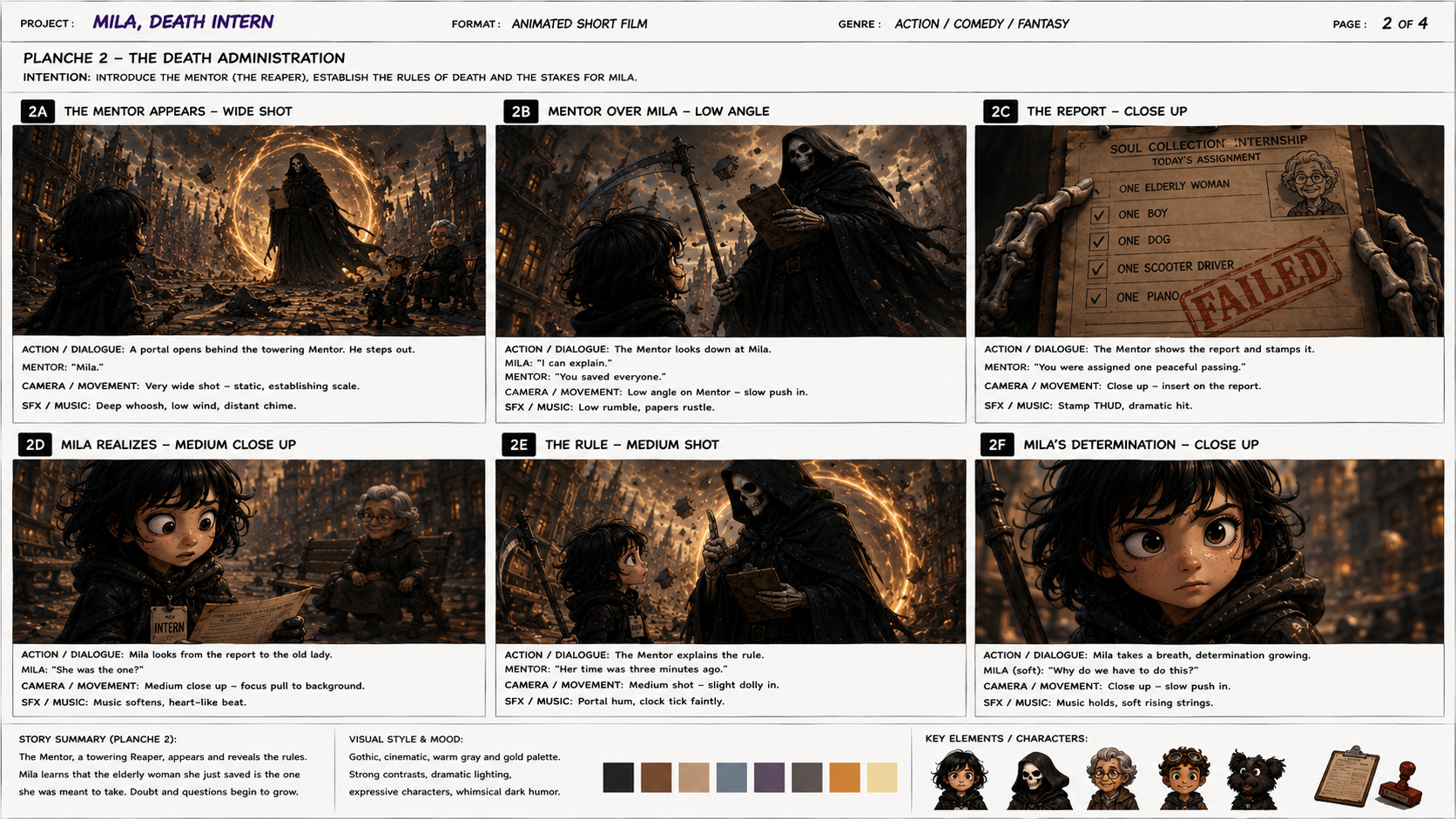Open panel 2D Mila realizes image
Image resolution: width=1456 pixels, height=819 pixels.
249,552
